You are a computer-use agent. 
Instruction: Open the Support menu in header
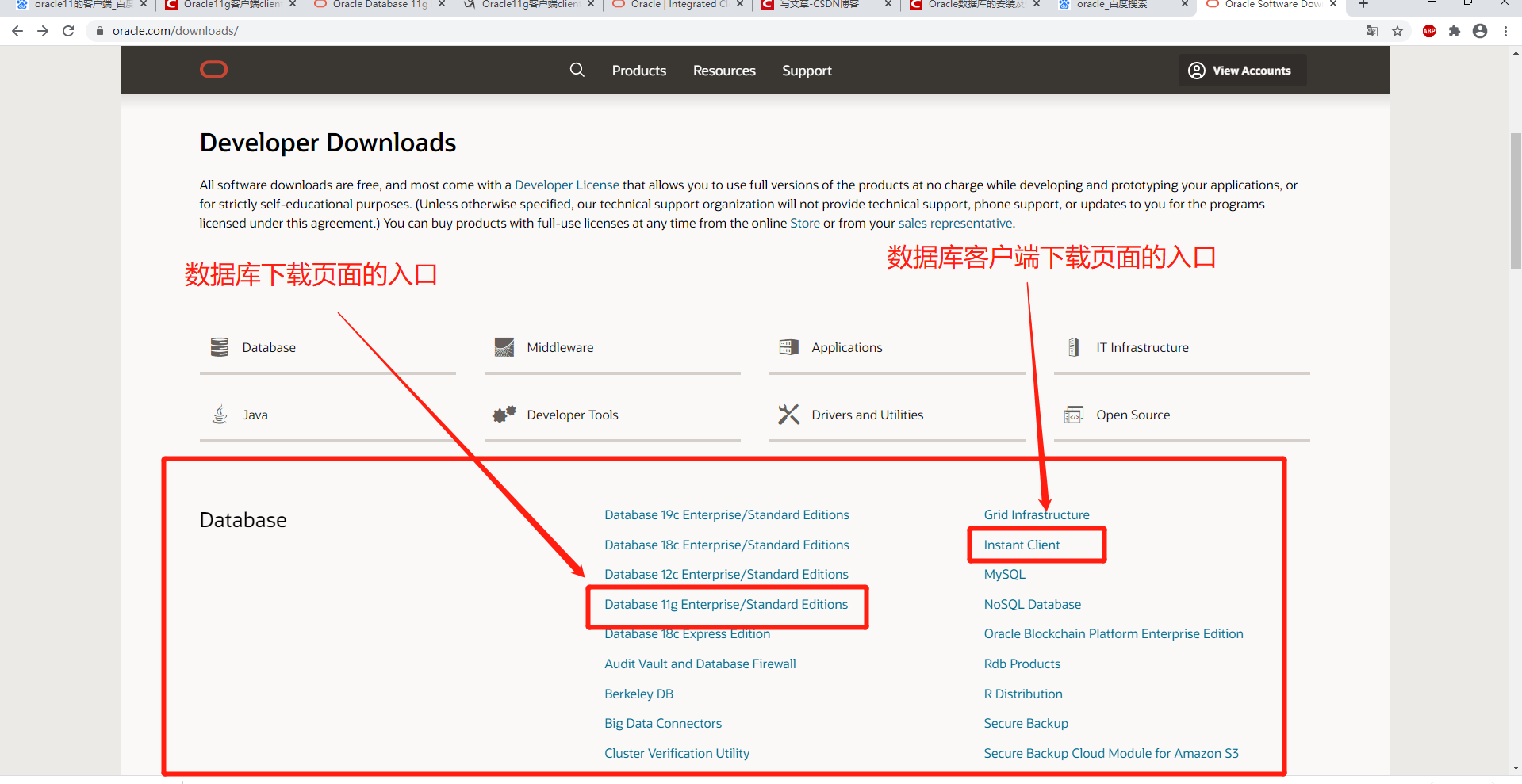click(807, 71)
